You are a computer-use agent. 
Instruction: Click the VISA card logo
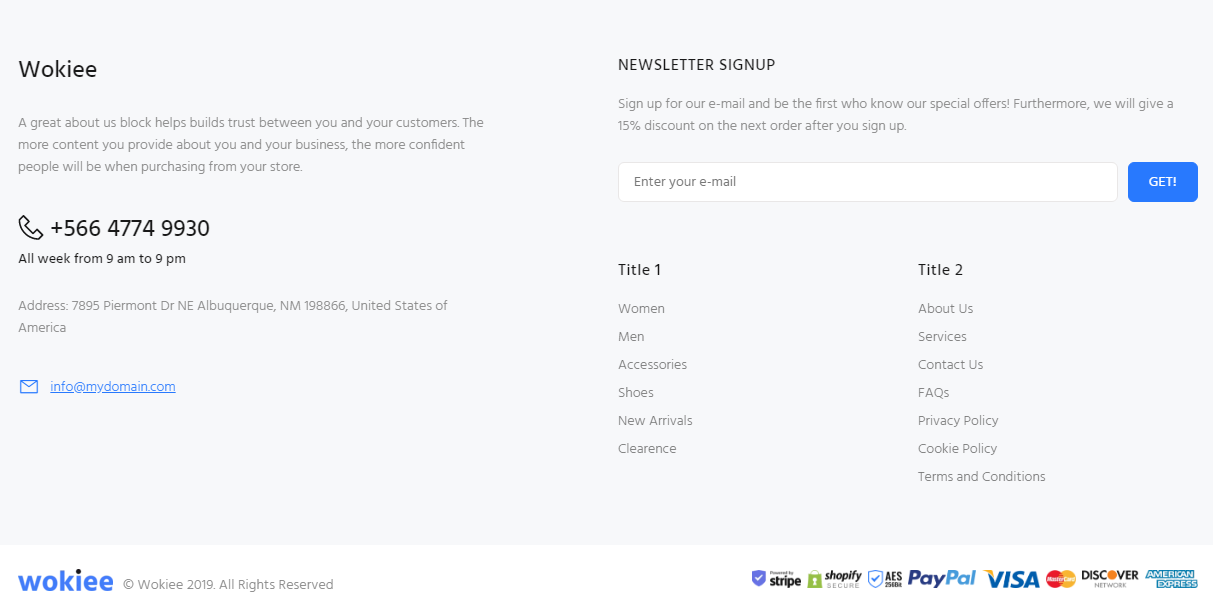(1012, 579)
